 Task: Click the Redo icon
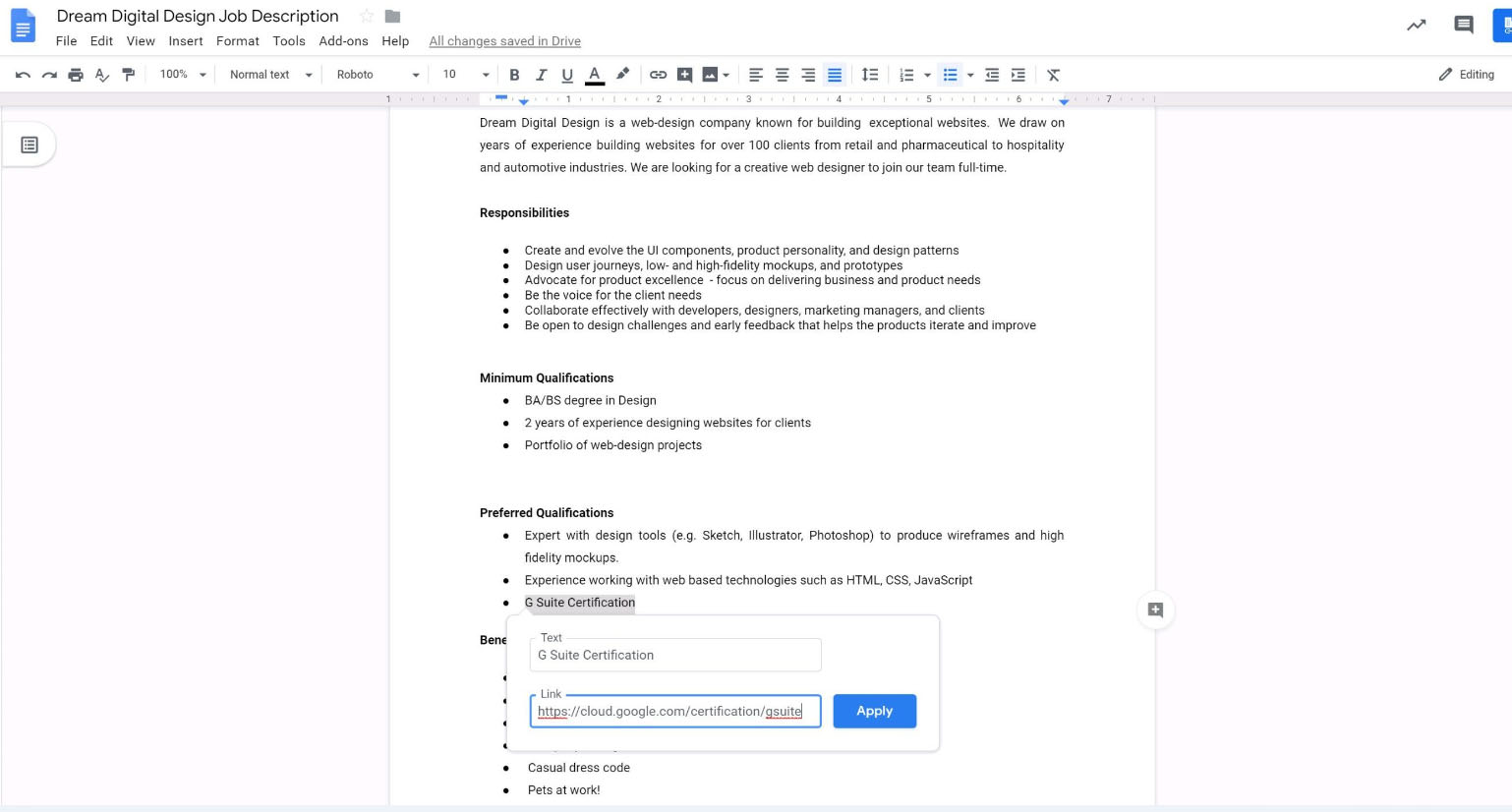pos(49,75)
